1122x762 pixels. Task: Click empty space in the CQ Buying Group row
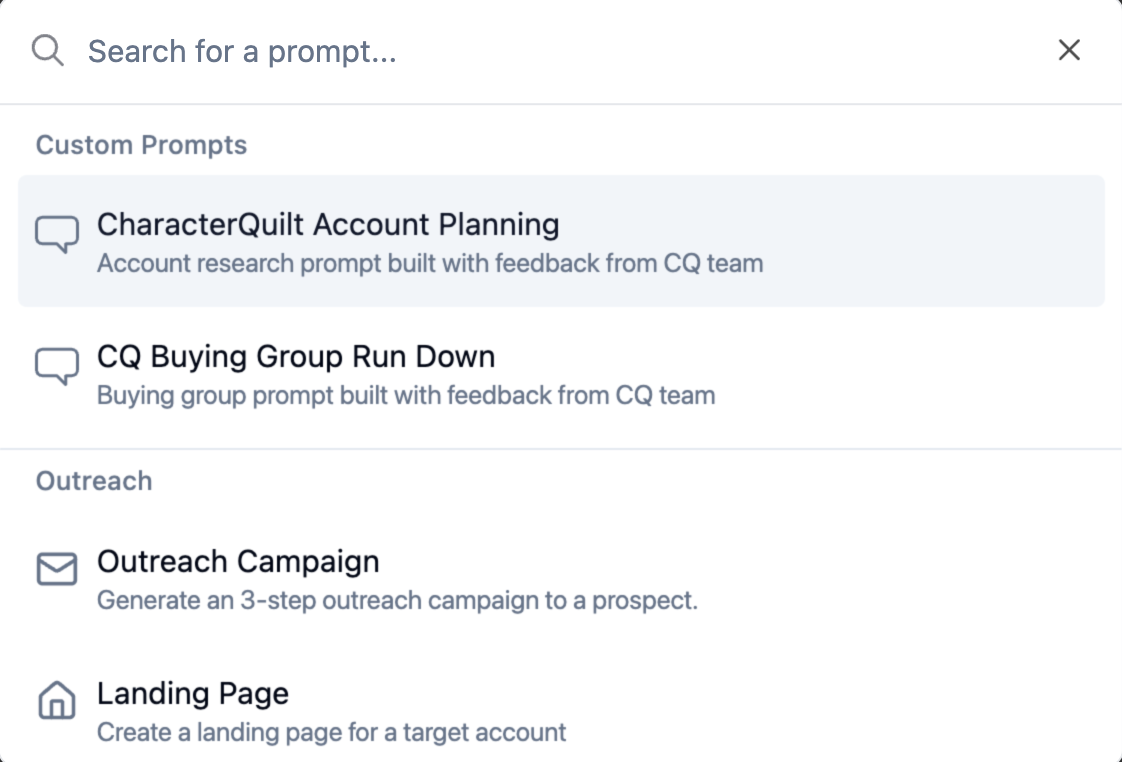[900, 375]
